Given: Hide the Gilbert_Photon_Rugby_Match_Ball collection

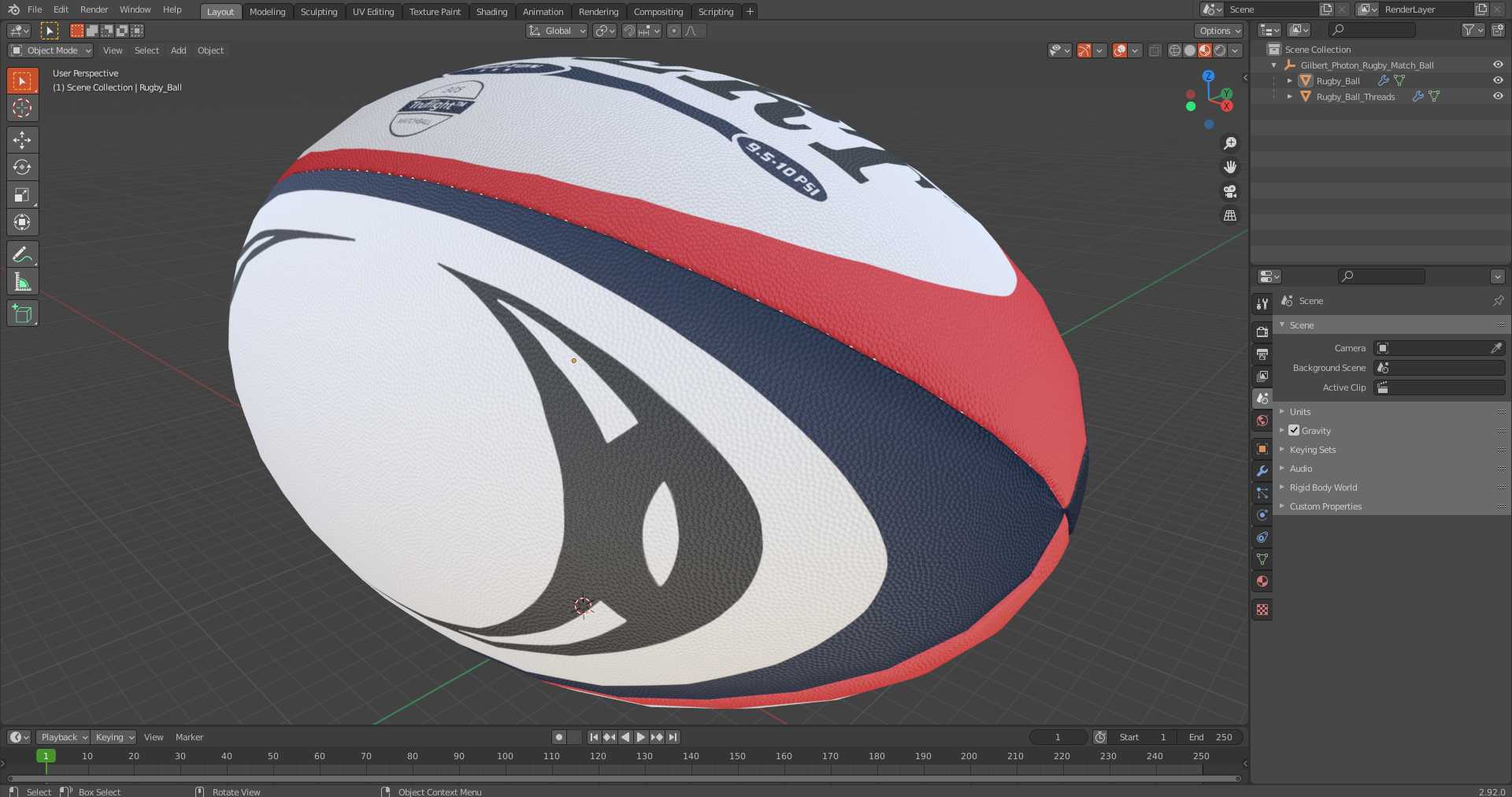Looking at the screenshot, I should pyautogui.click(x=1498, y=65).
